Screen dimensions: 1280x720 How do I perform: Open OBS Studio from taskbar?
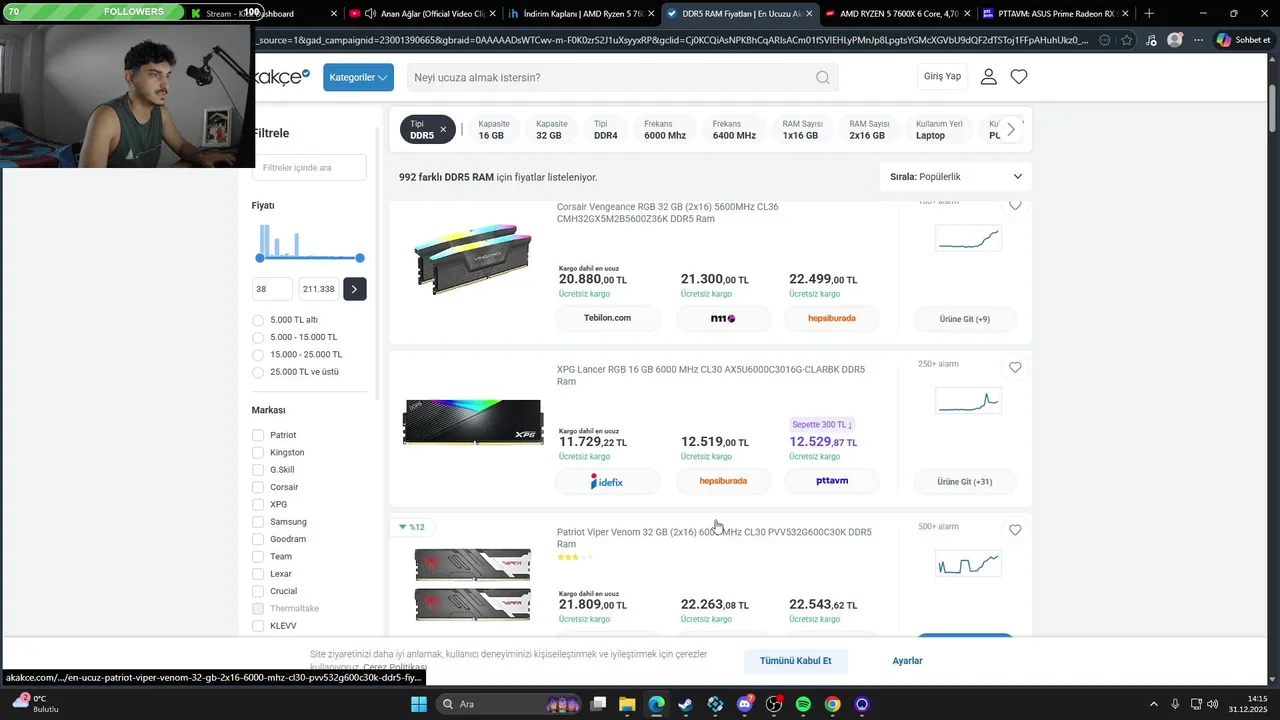773,704
